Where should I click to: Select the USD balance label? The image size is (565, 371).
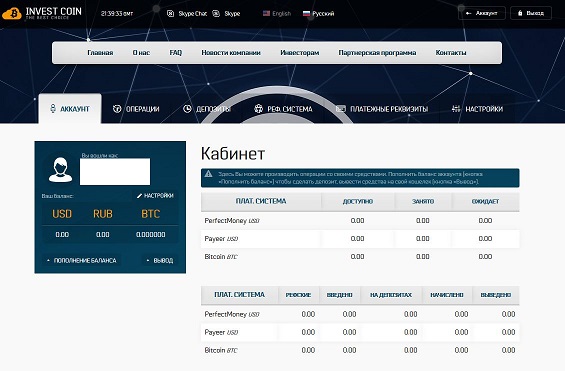62,214
